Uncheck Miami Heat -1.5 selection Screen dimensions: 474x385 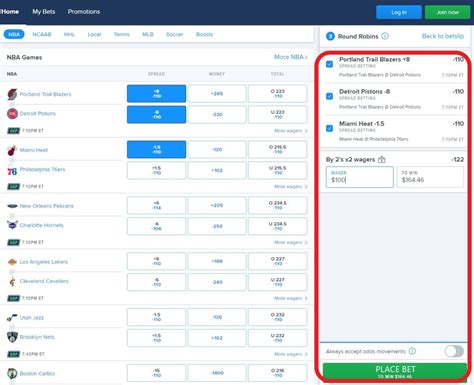click(329, 128)
